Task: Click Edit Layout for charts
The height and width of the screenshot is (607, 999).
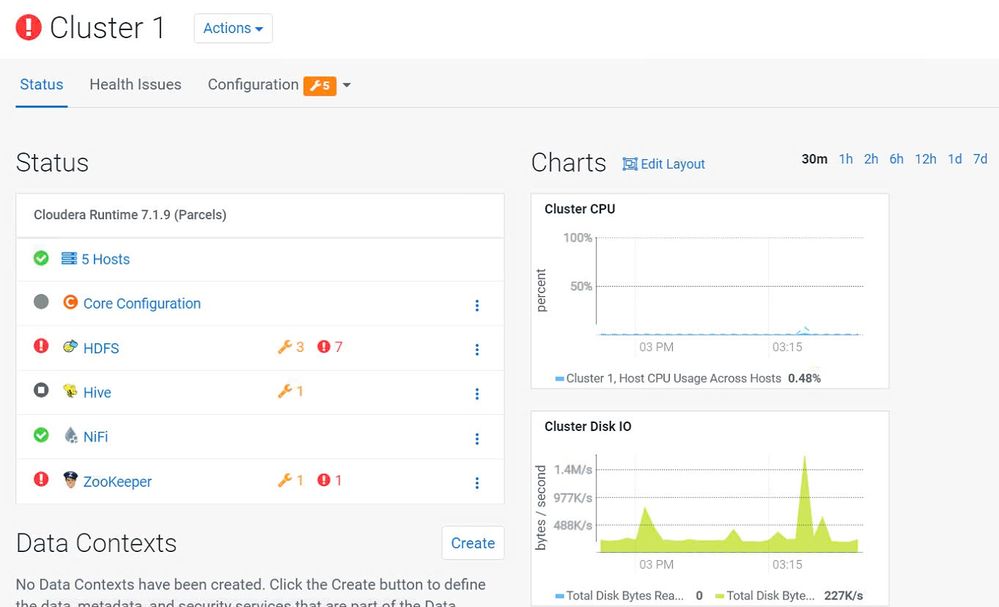Action: click(664, 164)
